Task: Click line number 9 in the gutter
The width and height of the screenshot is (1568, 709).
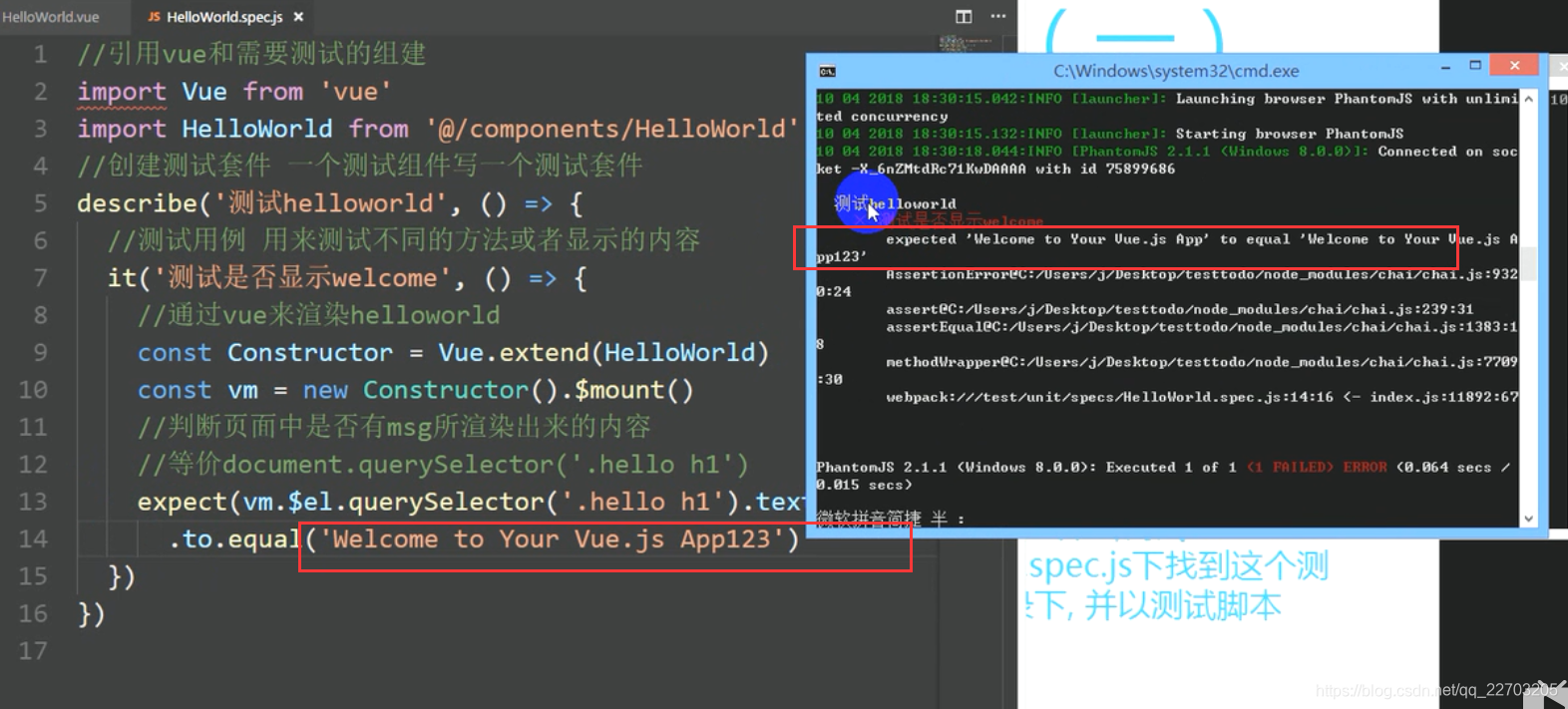Action: click(x=40, y=353)
